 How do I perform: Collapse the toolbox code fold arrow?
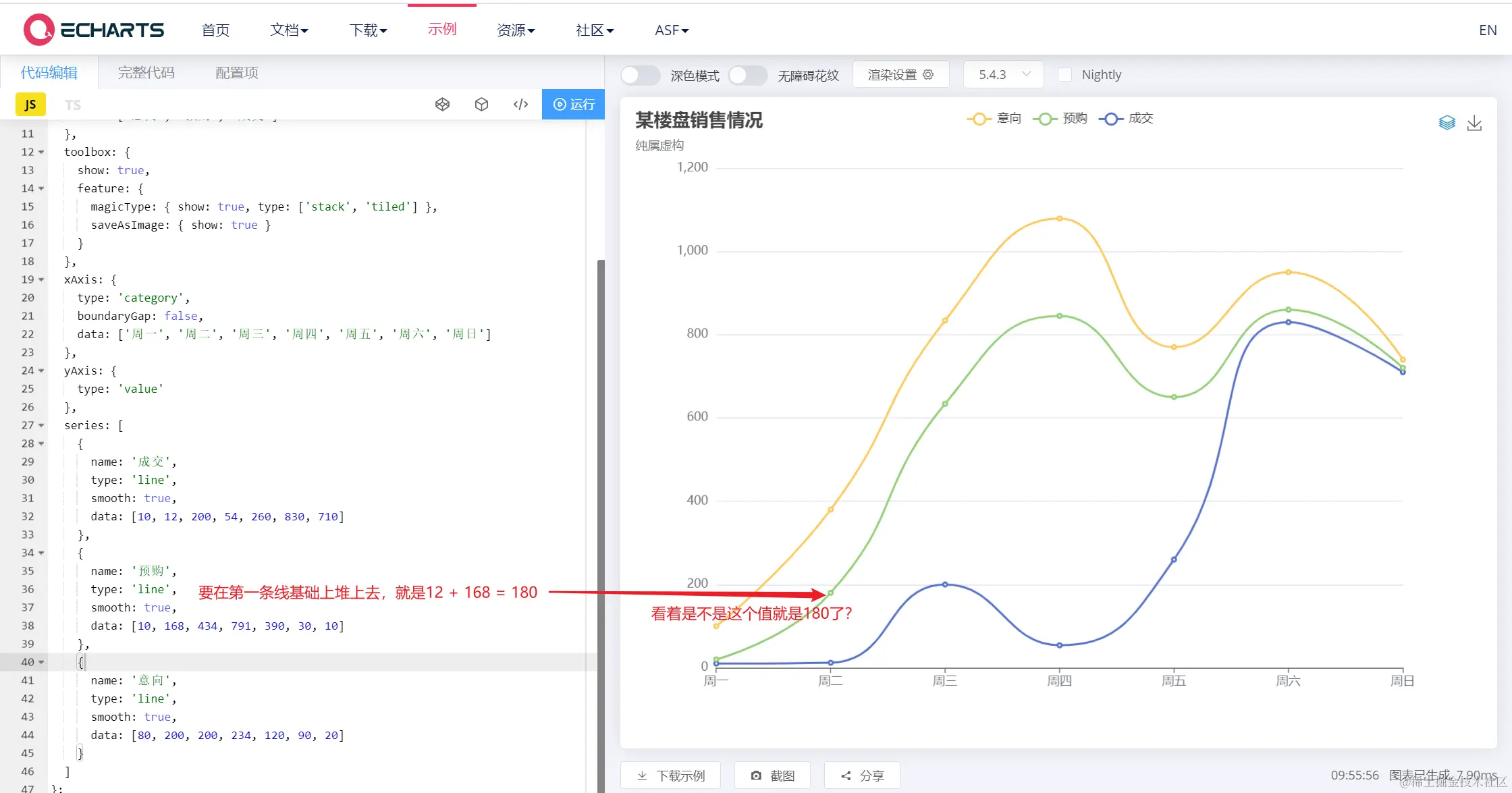tap(42, 152)
